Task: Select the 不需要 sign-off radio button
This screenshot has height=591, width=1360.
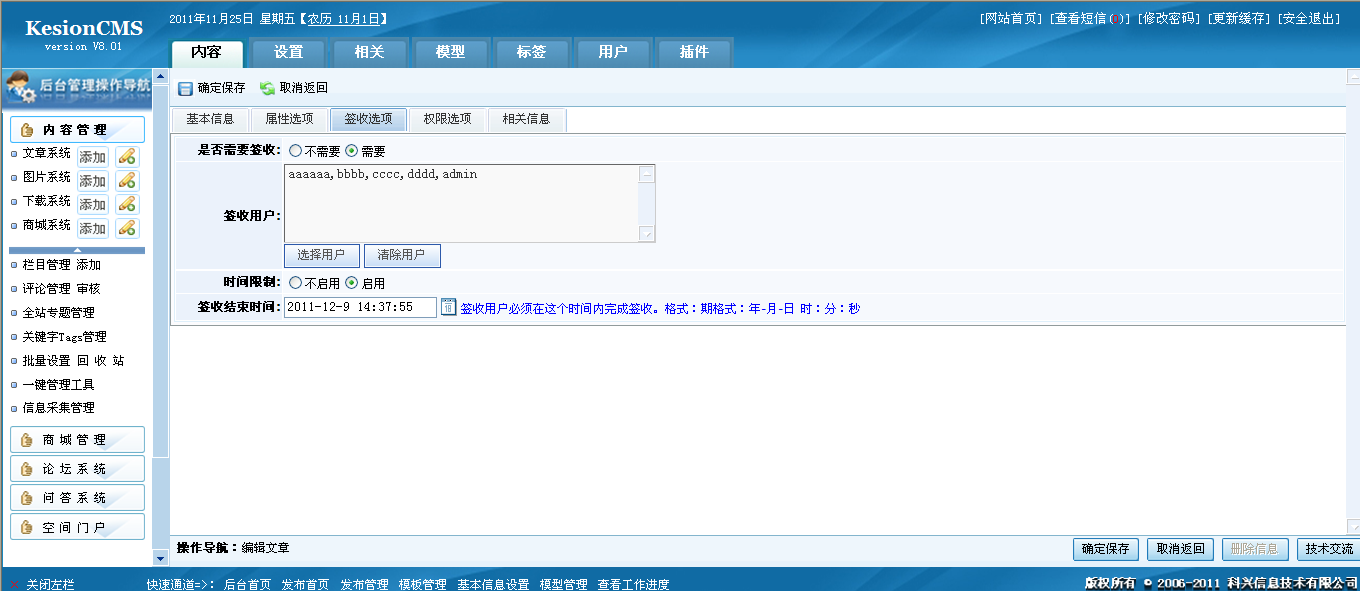Action: [296, 151]
